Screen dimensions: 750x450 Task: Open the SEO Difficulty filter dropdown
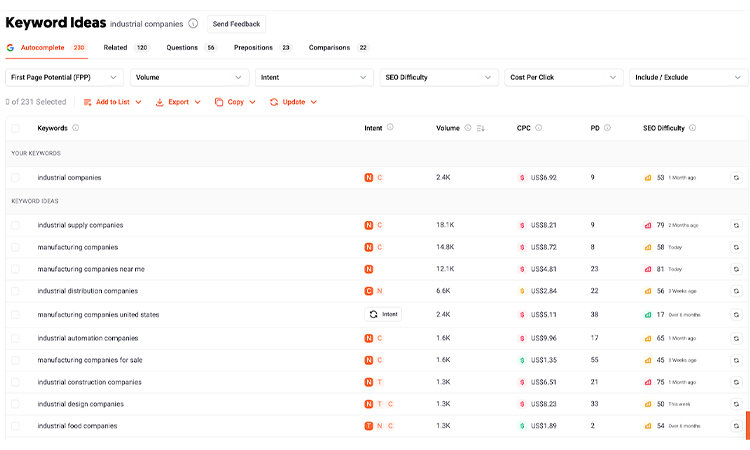(439, 77)
